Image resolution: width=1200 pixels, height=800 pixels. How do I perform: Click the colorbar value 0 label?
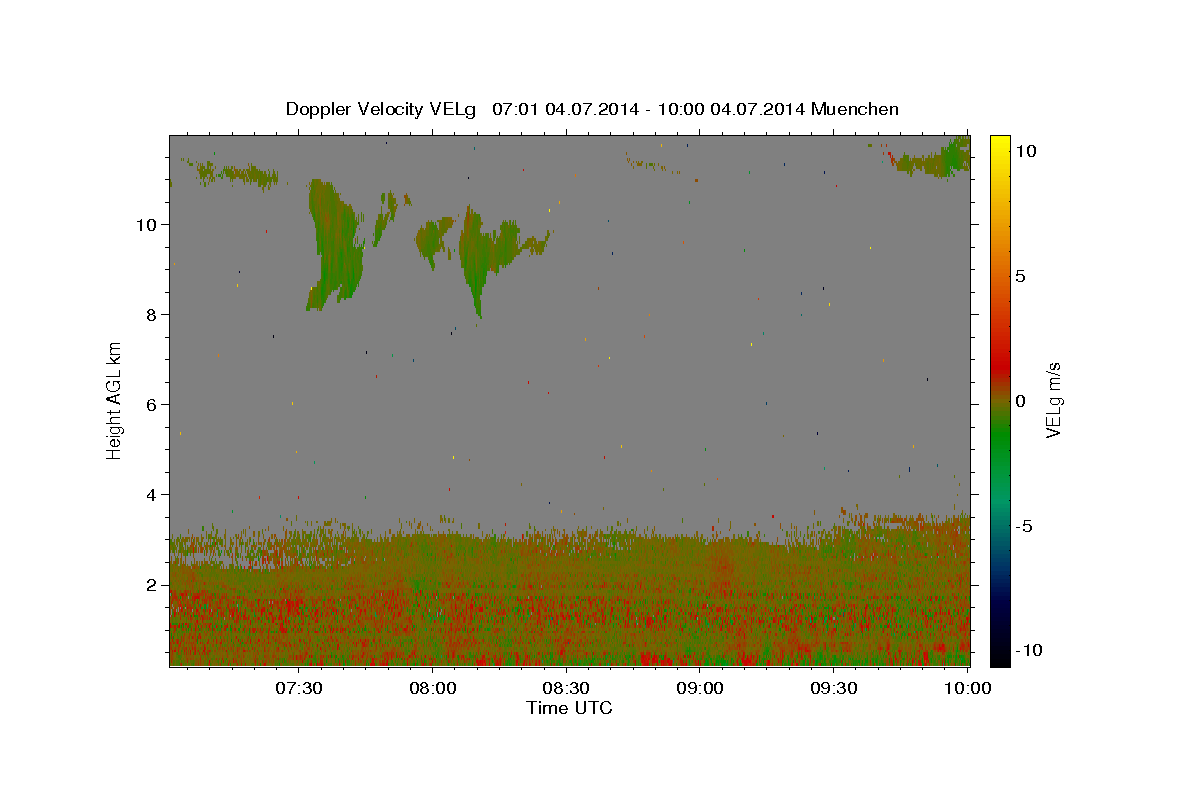coord(1020,401)
